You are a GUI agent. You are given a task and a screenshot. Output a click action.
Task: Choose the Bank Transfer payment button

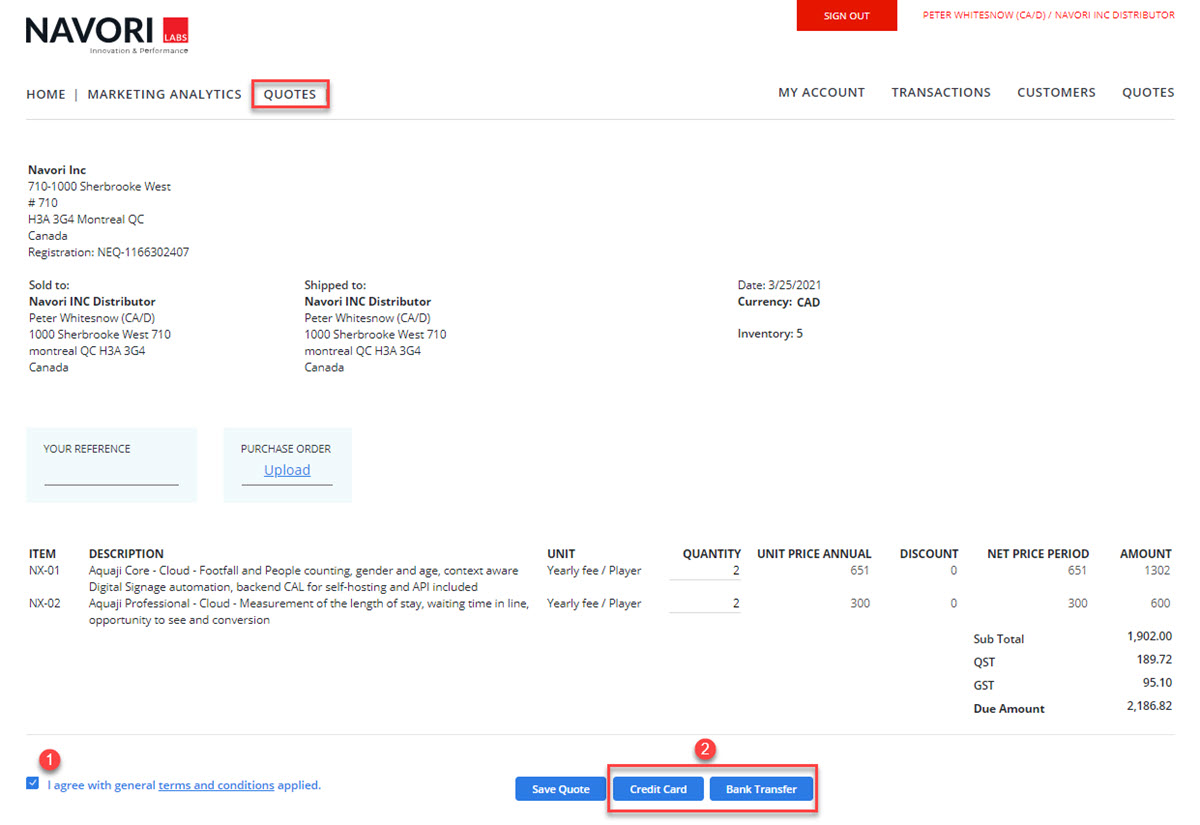coord(761,789)
